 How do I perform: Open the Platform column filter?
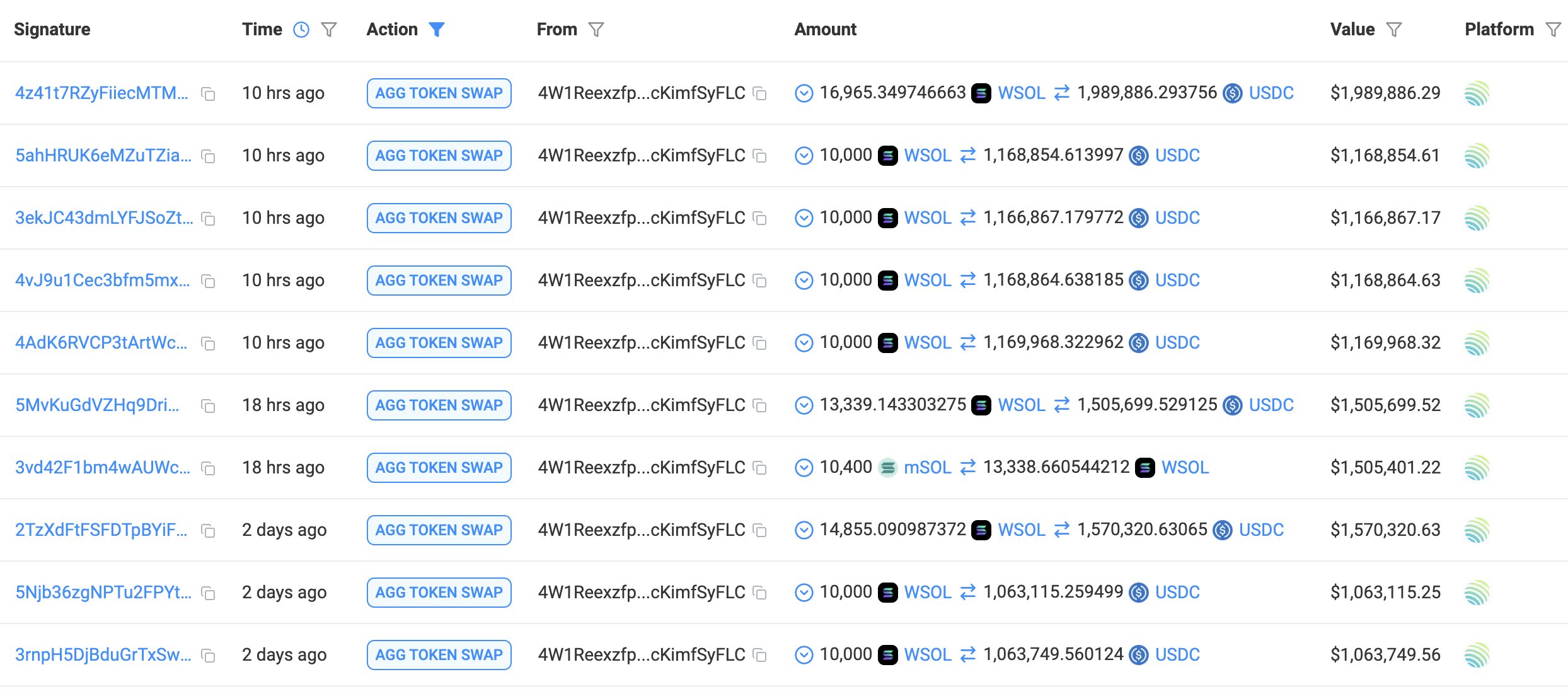point(1554,30)
